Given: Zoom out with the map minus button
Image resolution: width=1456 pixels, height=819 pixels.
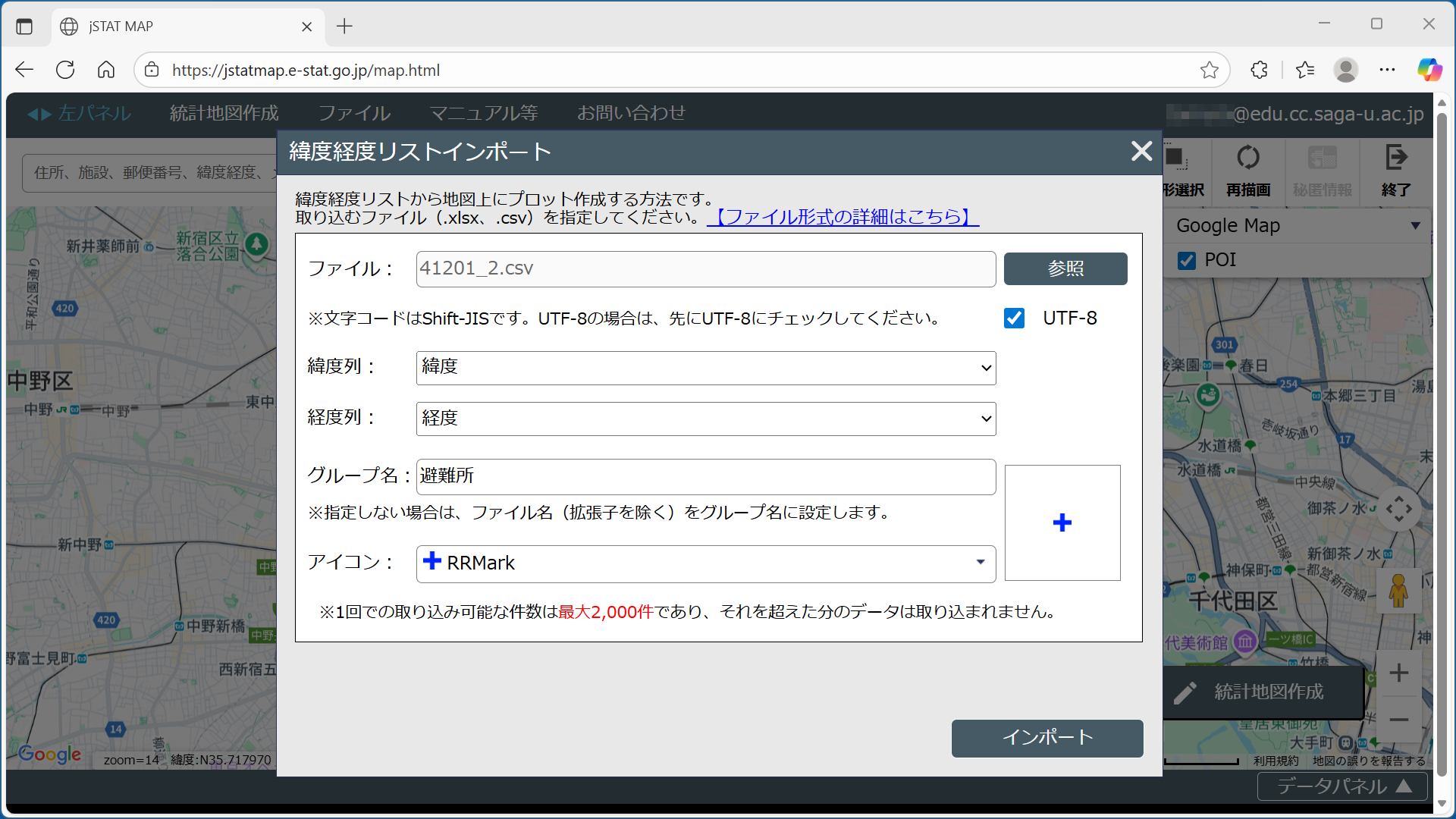Looking at the screenshot, I should tap(1398, 720).
